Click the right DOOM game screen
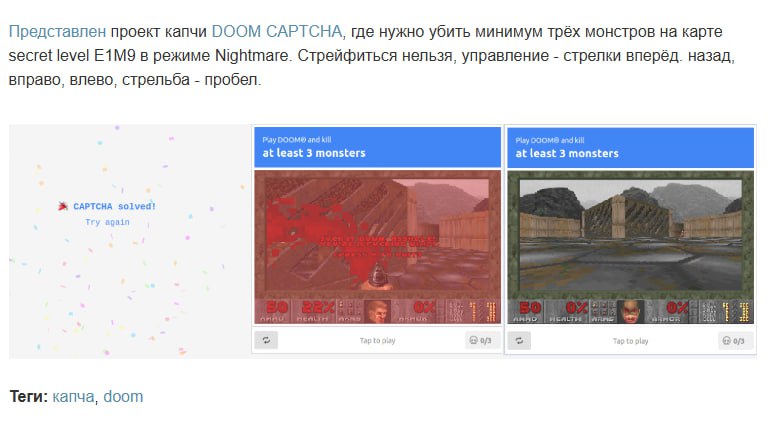Image resolution: width=770 pixels, height=424 pixels. point(631,247)
